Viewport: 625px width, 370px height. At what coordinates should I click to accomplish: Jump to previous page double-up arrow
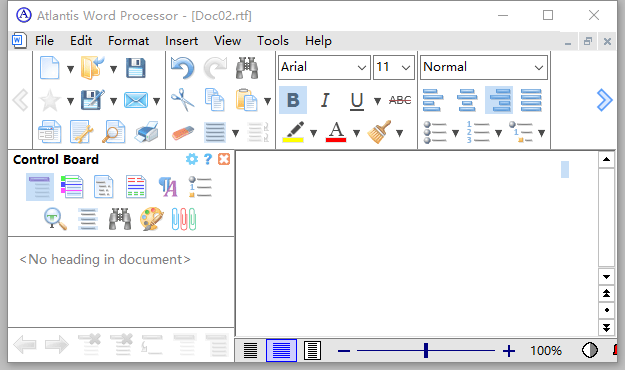[x=606, y=293]
